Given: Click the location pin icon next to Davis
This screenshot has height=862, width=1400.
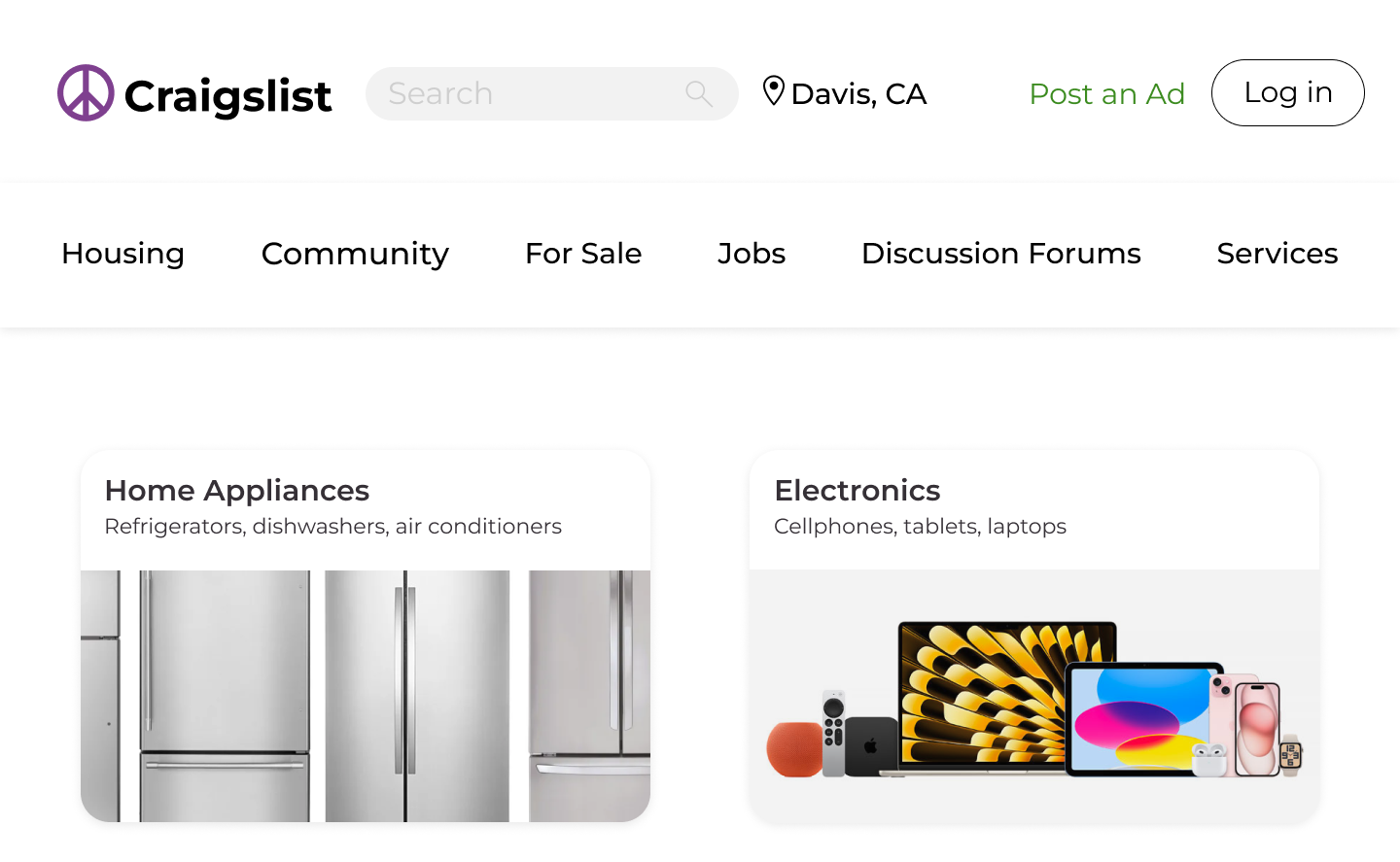Looking at the screenshot, I should (773, 90).
